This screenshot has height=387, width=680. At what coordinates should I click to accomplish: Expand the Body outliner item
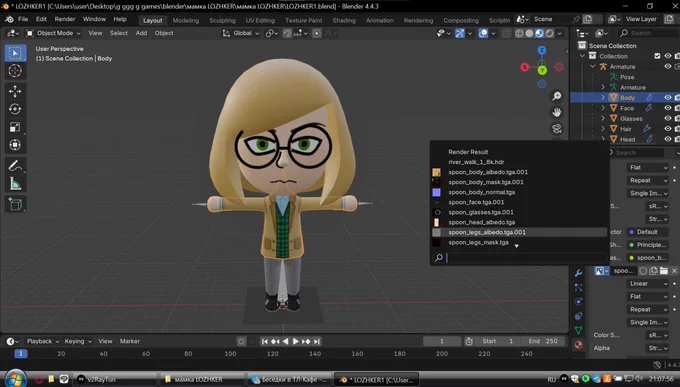(603, 98)
